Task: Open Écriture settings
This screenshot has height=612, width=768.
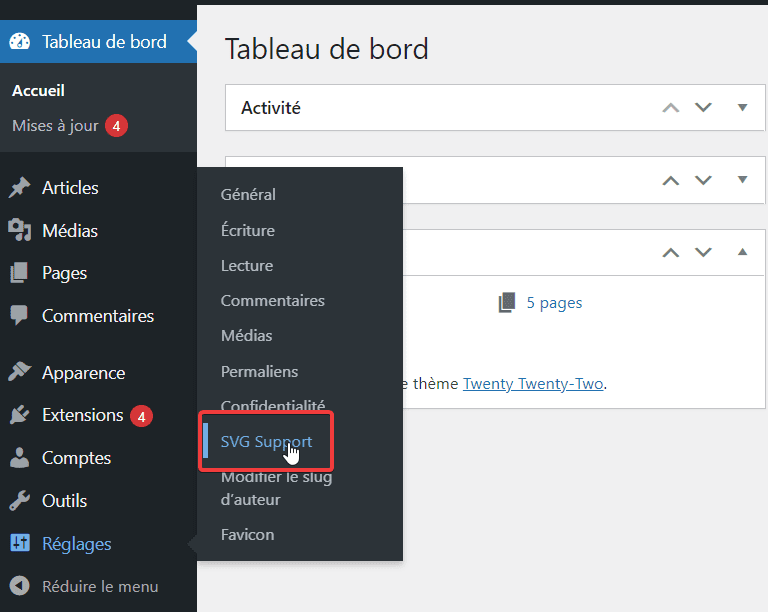Action: (x=247, y=230)
